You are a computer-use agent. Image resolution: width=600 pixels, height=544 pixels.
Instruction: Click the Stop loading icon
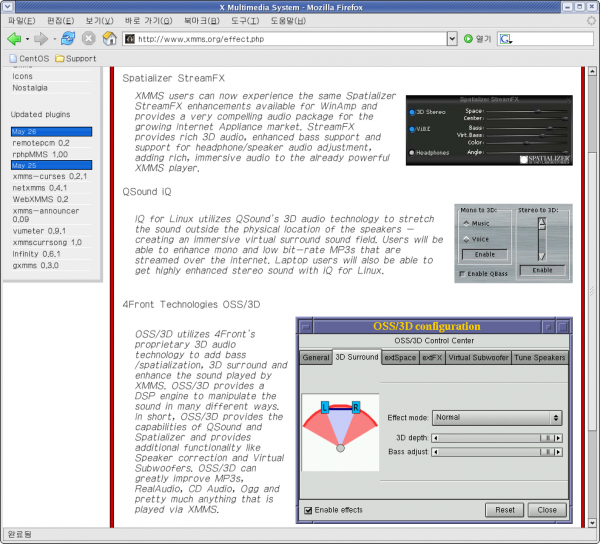point(88,39)
